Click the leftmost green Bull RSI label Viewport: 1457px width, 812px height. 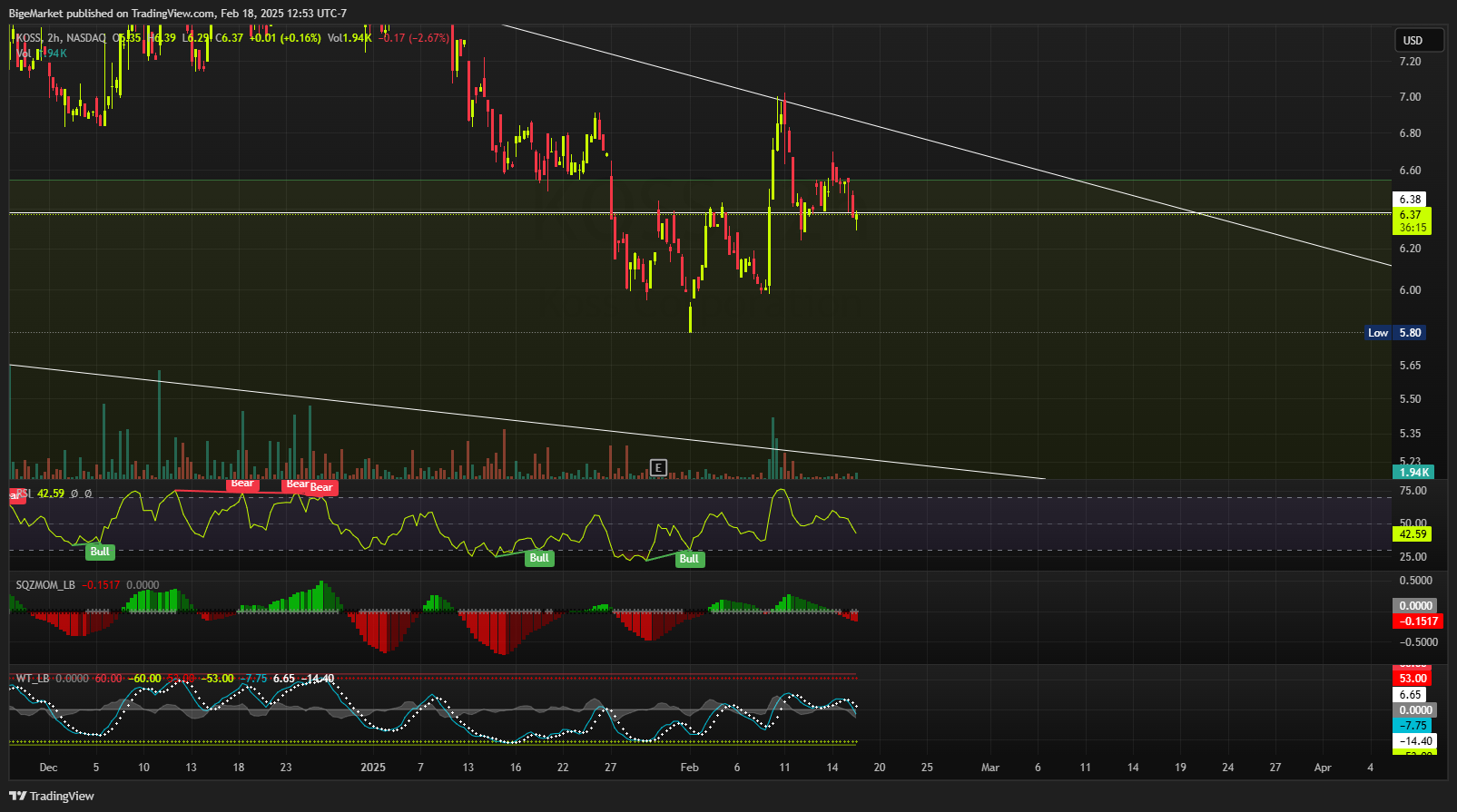coord(100,552)
